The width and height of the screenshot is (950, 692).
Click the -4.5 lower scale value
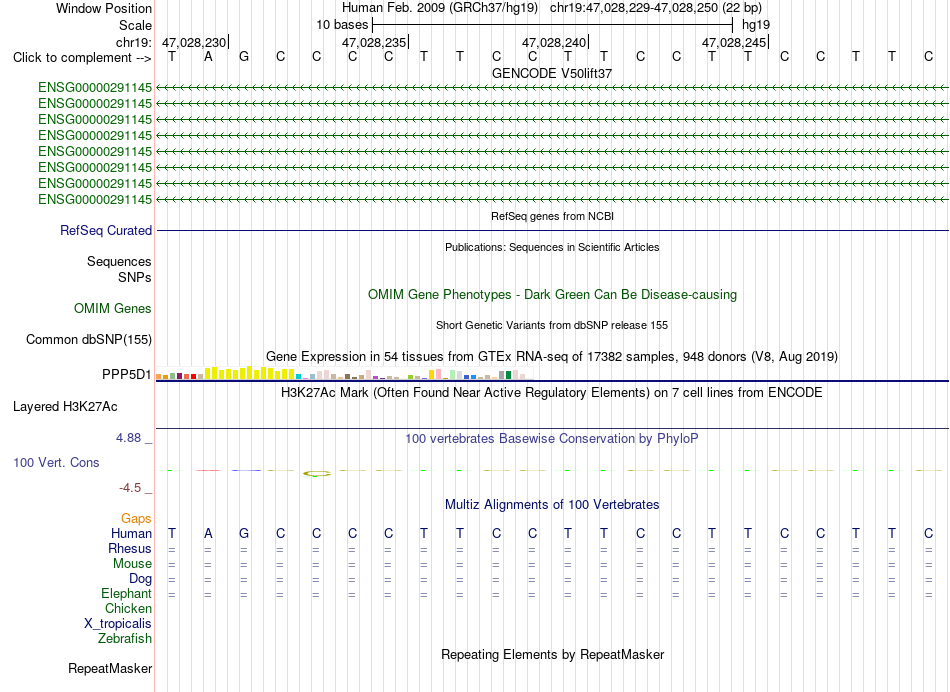pos(130,488)
